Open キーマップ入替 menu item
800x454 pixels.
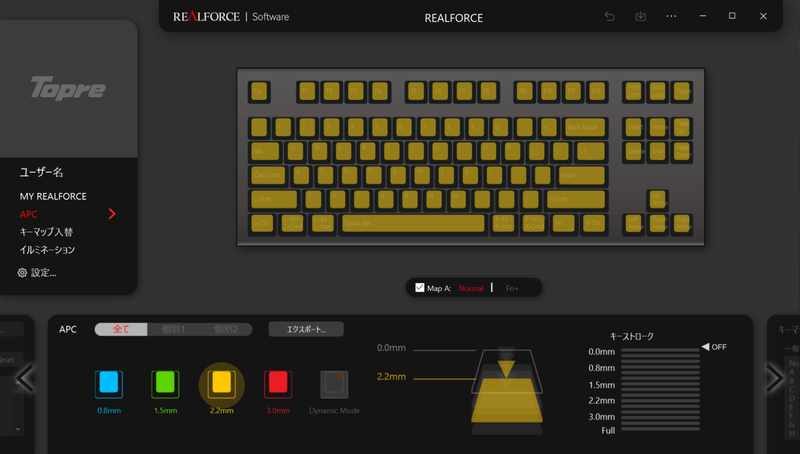click(46, 232)
